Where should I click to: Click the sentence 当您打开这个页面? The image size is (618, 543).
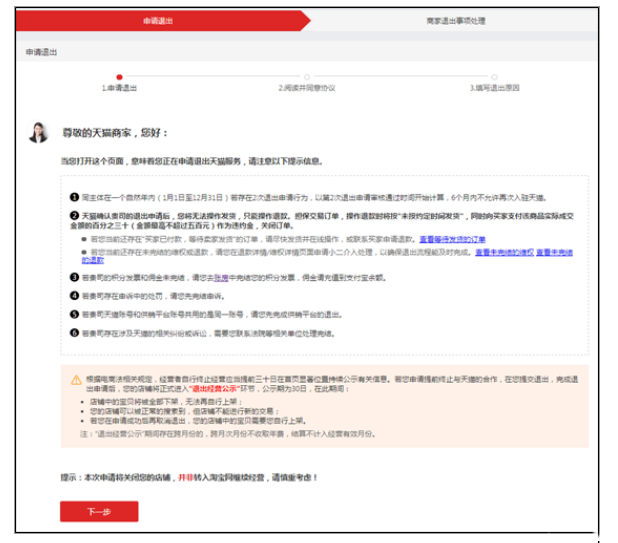(192, 162)
